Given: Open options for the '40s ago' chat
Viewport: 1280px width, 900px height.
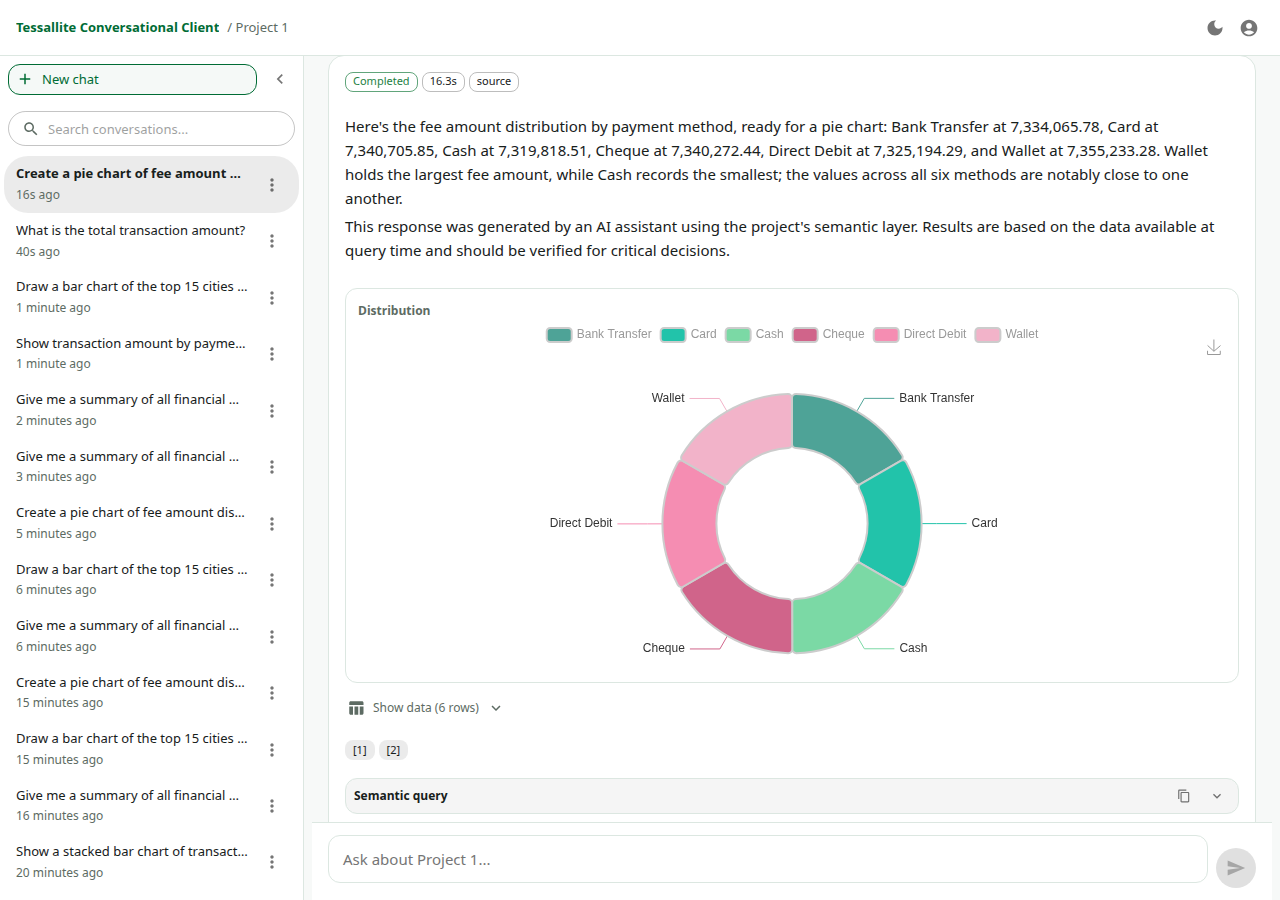Looking at the screenshot, I should [x=272, y=241].
